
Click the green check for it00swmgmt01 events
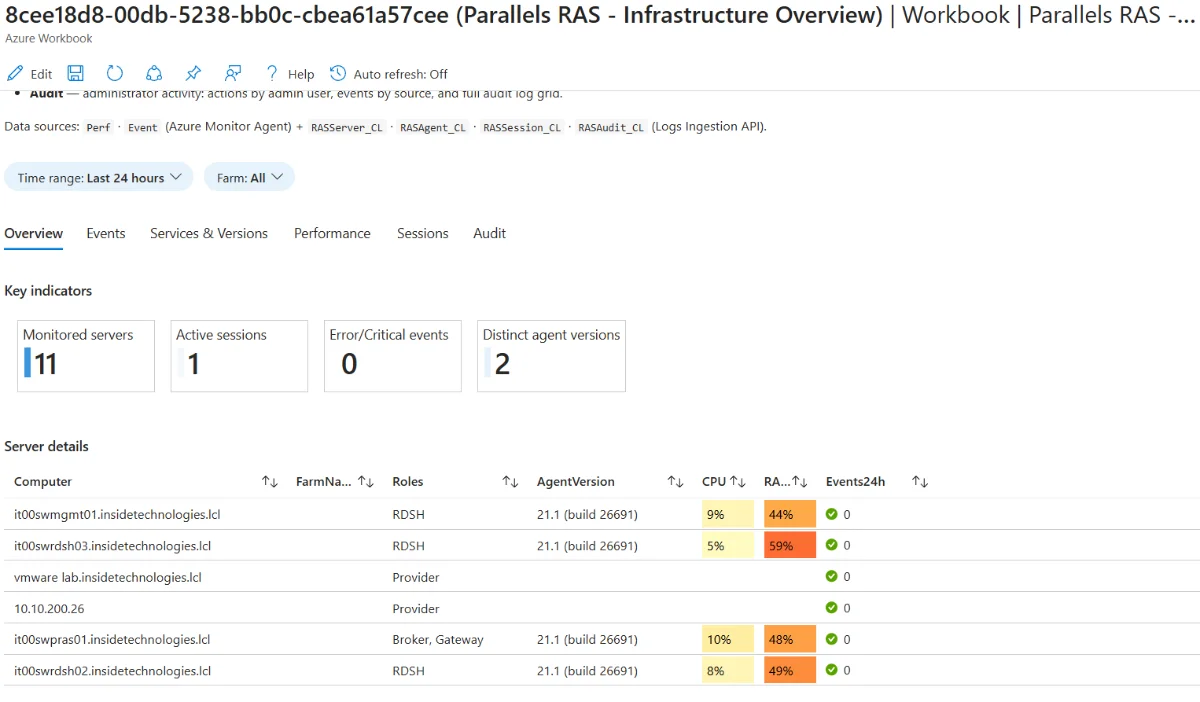click(831, 515)
